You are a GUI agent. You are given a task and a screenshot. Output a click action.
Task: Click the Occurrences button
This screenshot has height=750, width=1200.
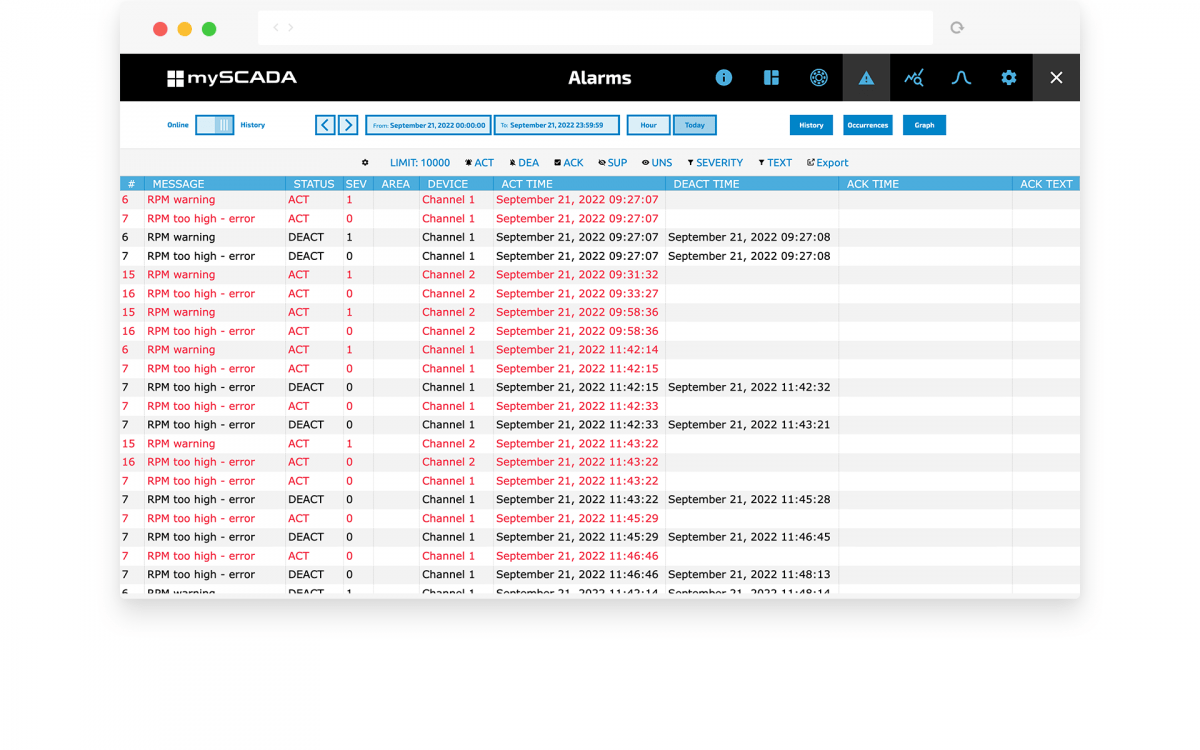[x=868, y=125]
